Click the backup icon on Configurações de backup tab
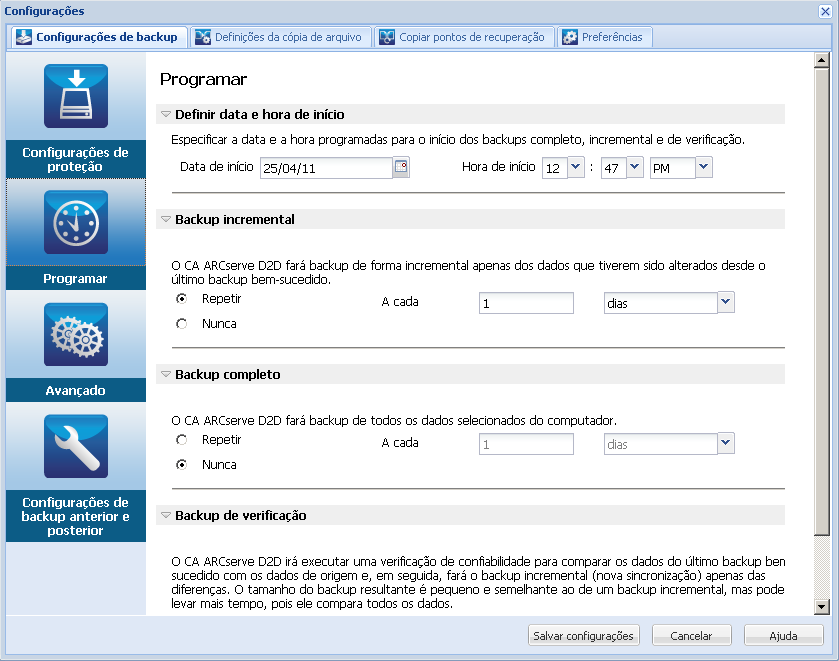This screenshot has width=839, height=661. 22,35
